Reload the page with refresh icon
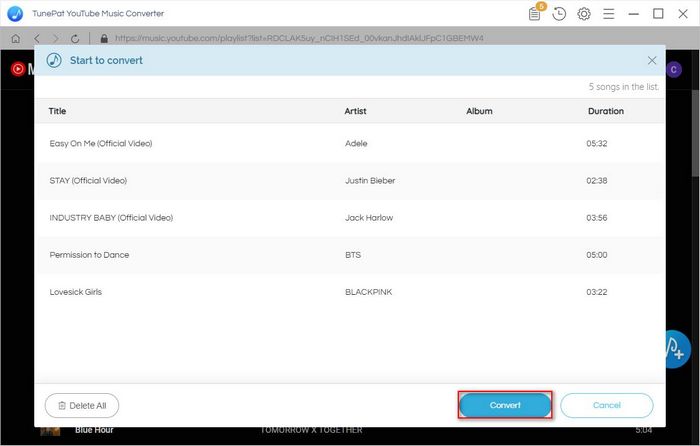 (75, 39)
